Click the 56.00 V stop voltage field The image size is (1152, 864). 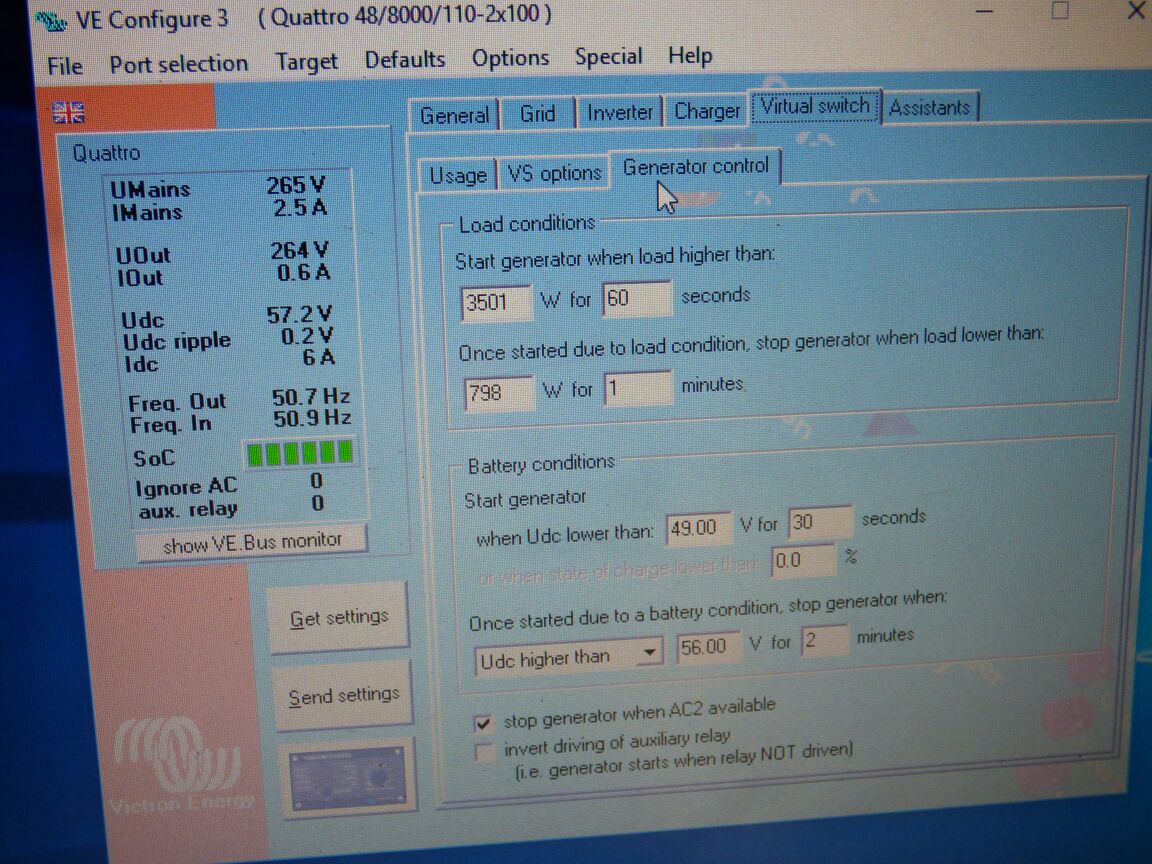(x=708, y=647)
